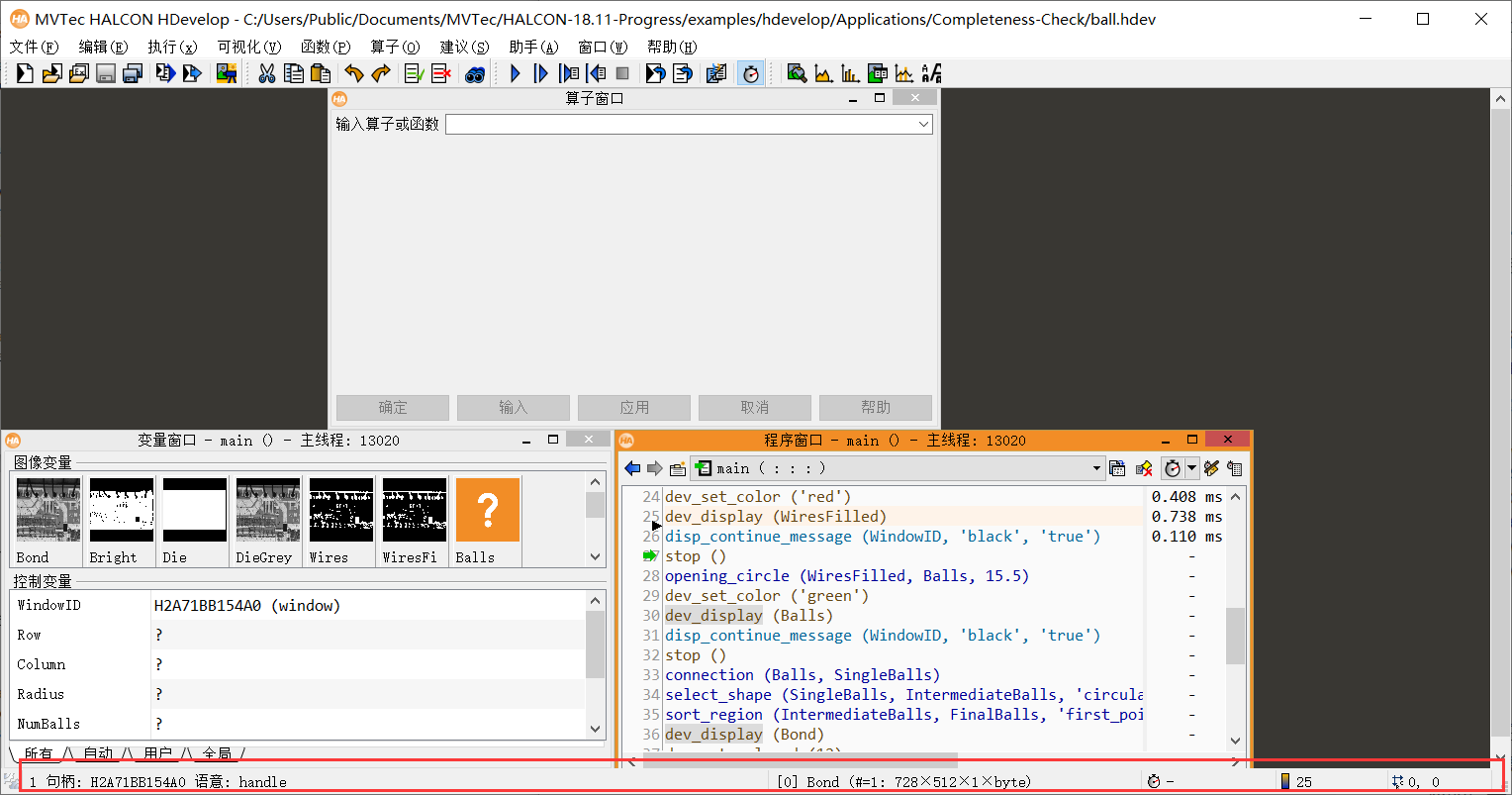Cut selection with the scissors icon
This screenshot has width=1512, height=795.
pyautogui.click(x=267, y=73)
